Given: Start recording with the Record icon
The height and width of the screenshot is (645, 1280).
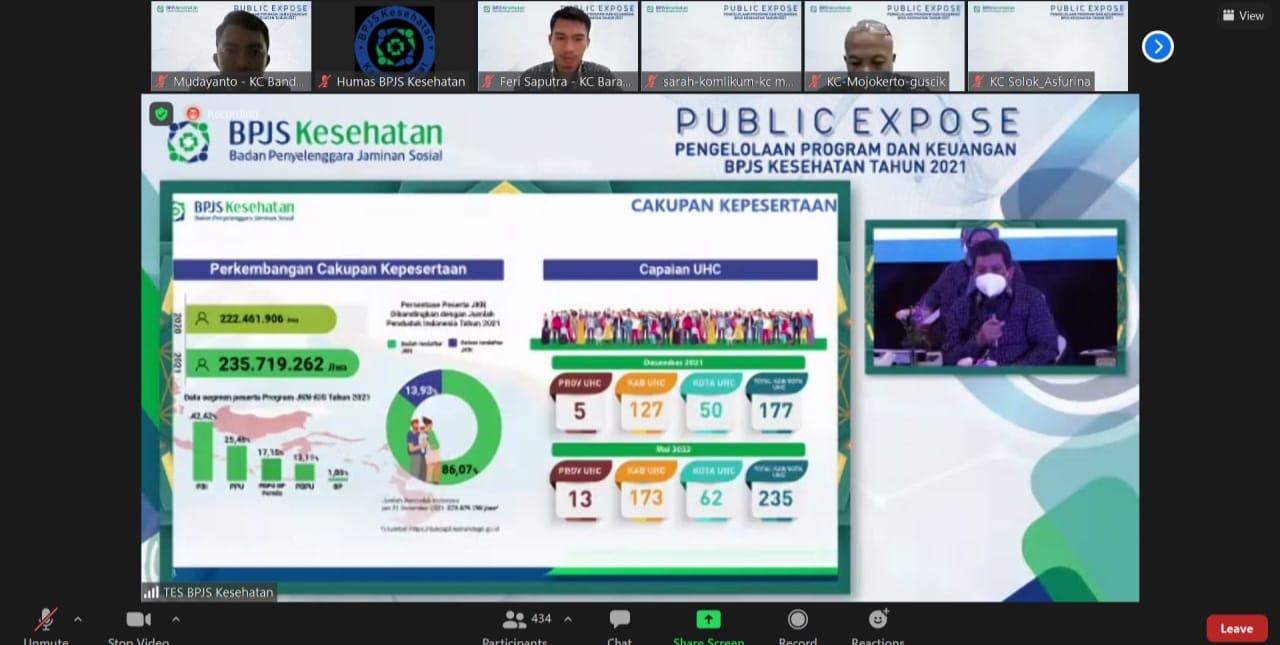Looking at the screenshot, I should coord(797,624).
